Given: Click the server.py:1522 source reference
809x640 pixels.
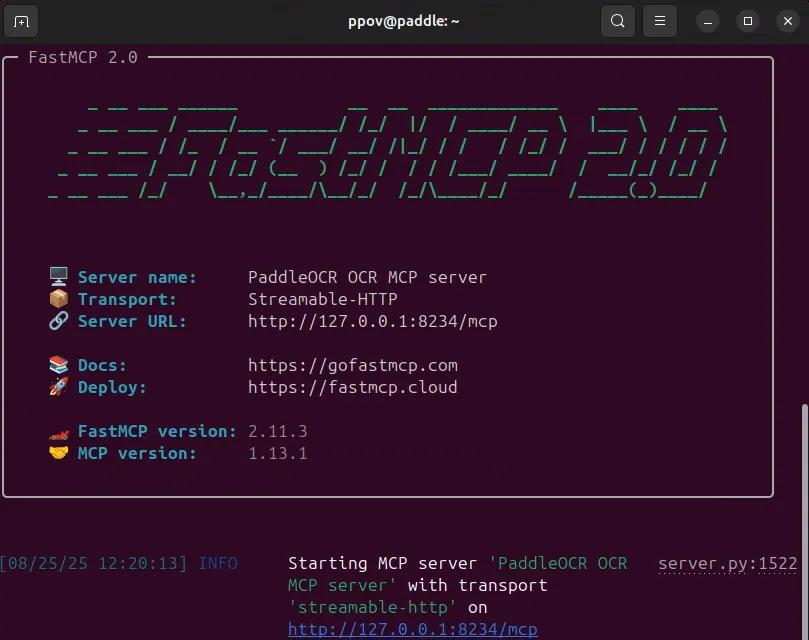Looking at the screenshot, I should [x=727, y=564].
